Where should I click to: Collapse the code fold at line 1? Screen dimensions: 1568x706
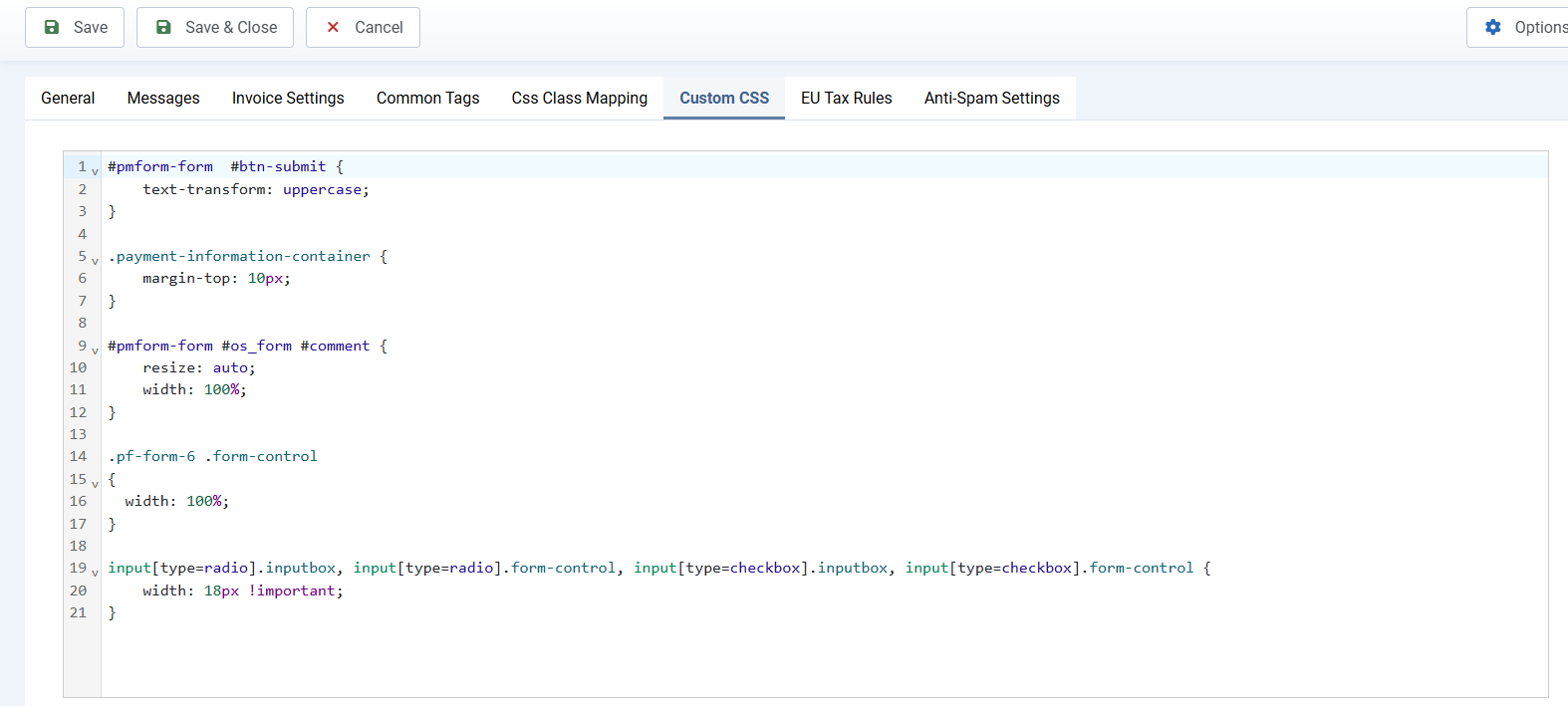point(95,171)
